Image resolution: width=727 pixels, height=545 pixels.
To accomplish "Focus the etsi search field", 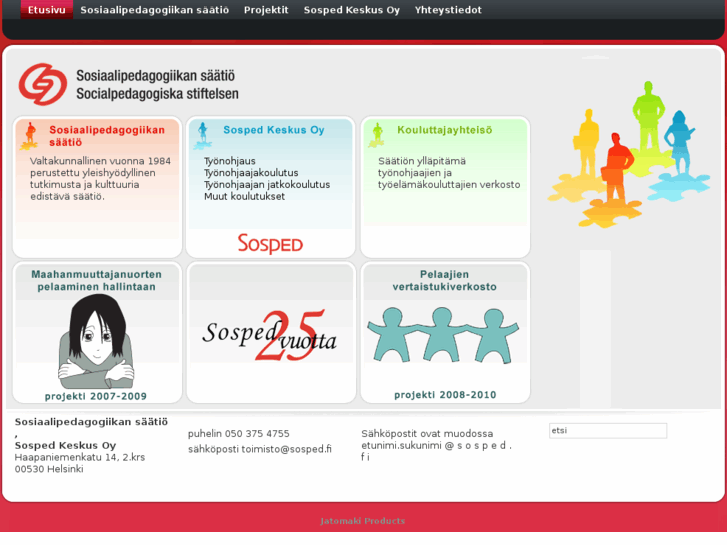I will [608, 430].
